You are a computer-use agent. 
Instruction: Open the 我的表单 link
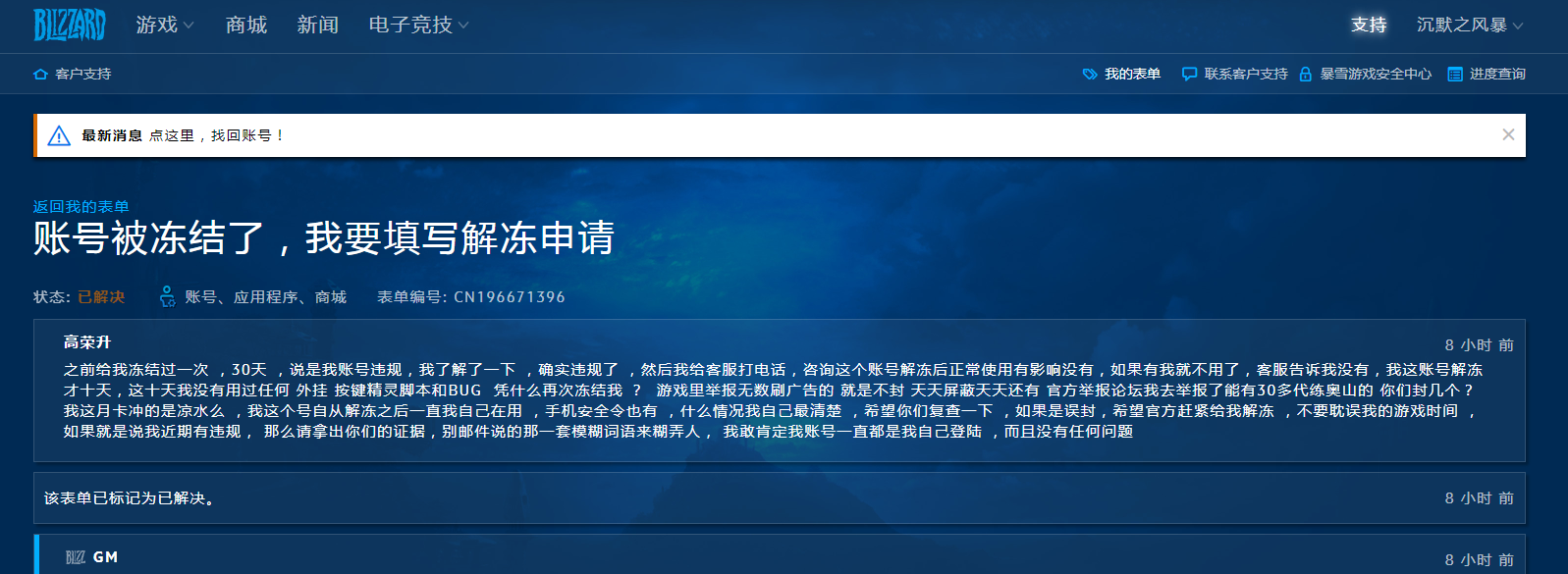click(x=1132, y=75)
